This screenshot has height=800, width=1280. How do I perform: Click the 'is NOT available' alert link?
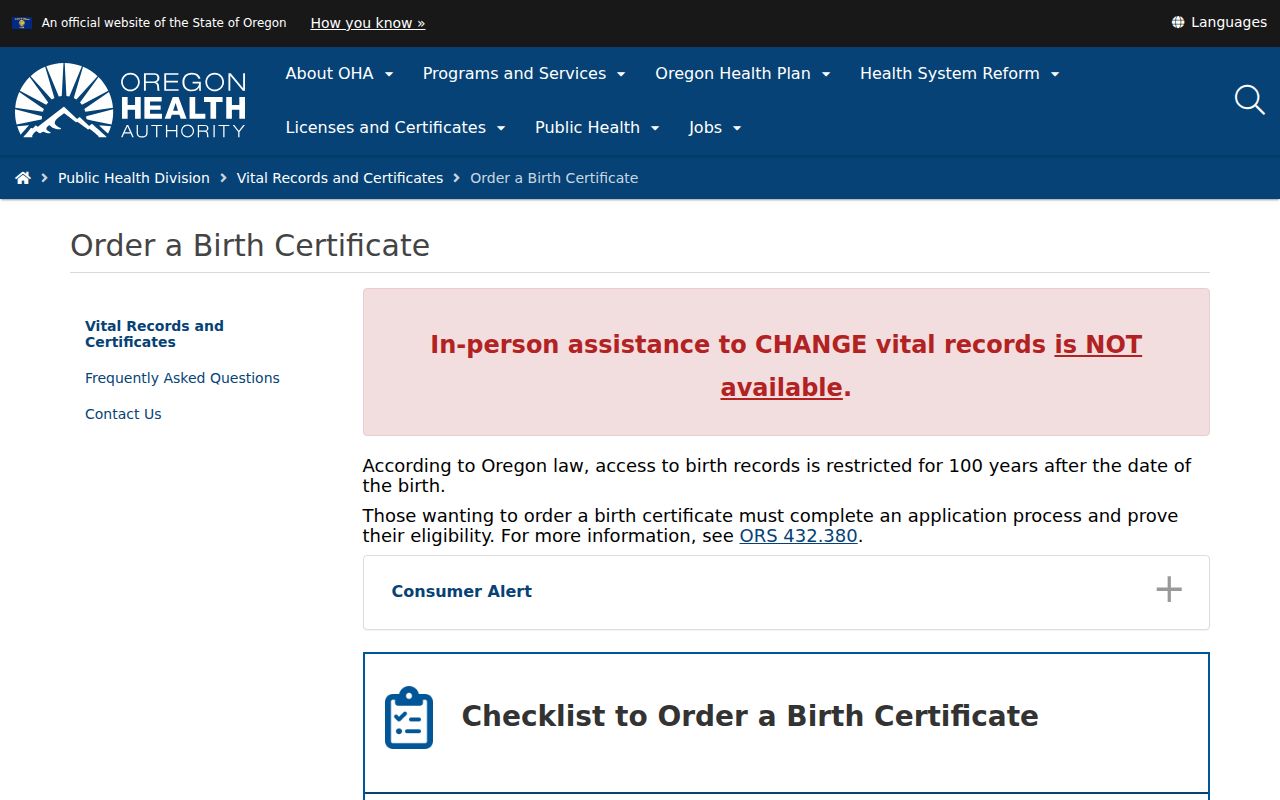pos(931,366)
